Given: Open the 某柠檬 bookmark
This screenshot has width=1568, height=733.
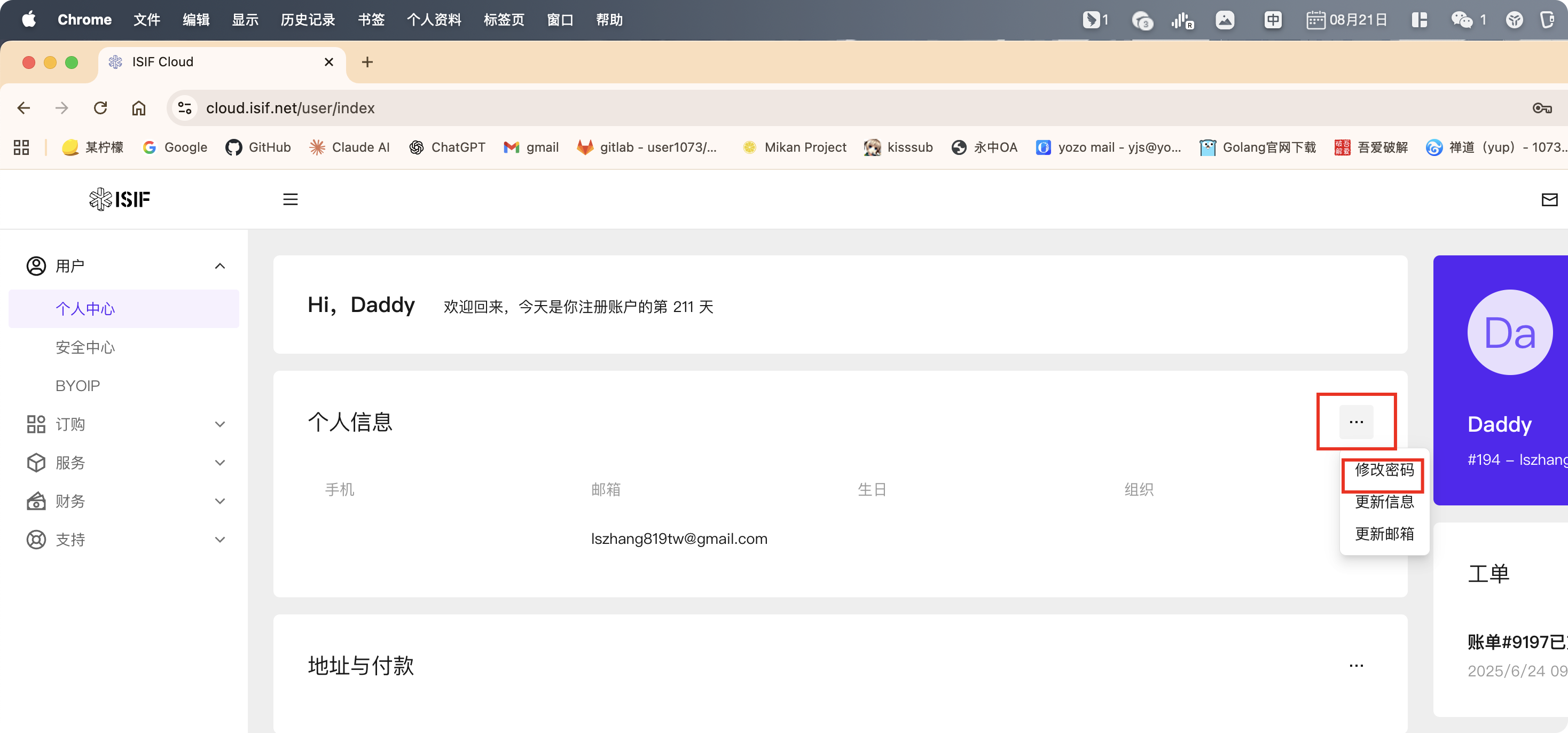Looking at the screenshot, I should pyautogui.click(x=92, y=147).
